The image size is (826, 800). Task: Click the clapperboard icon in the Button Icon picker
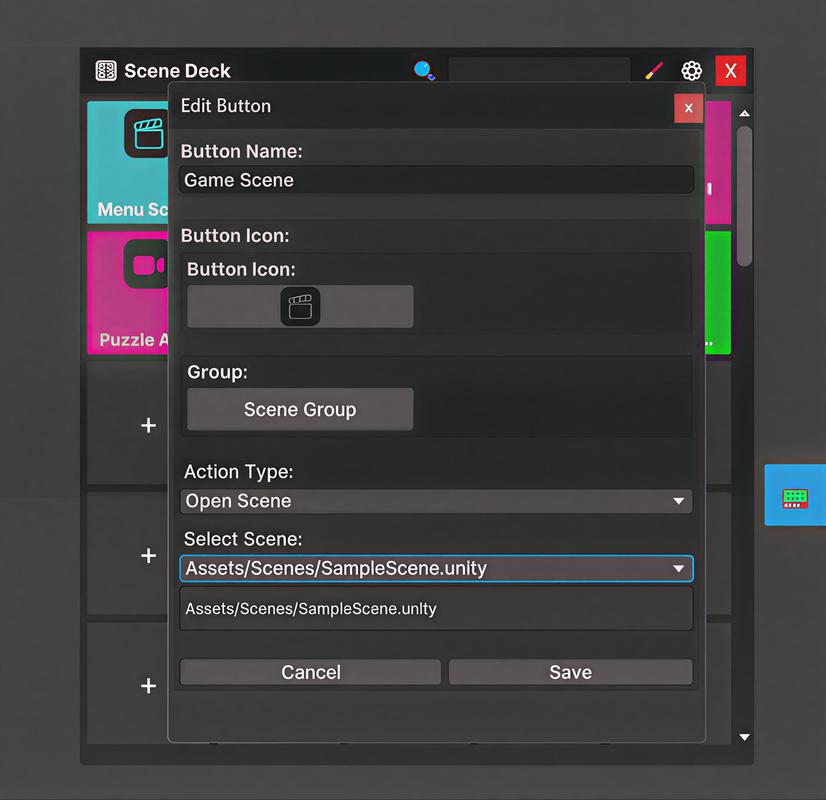point(300,306)
